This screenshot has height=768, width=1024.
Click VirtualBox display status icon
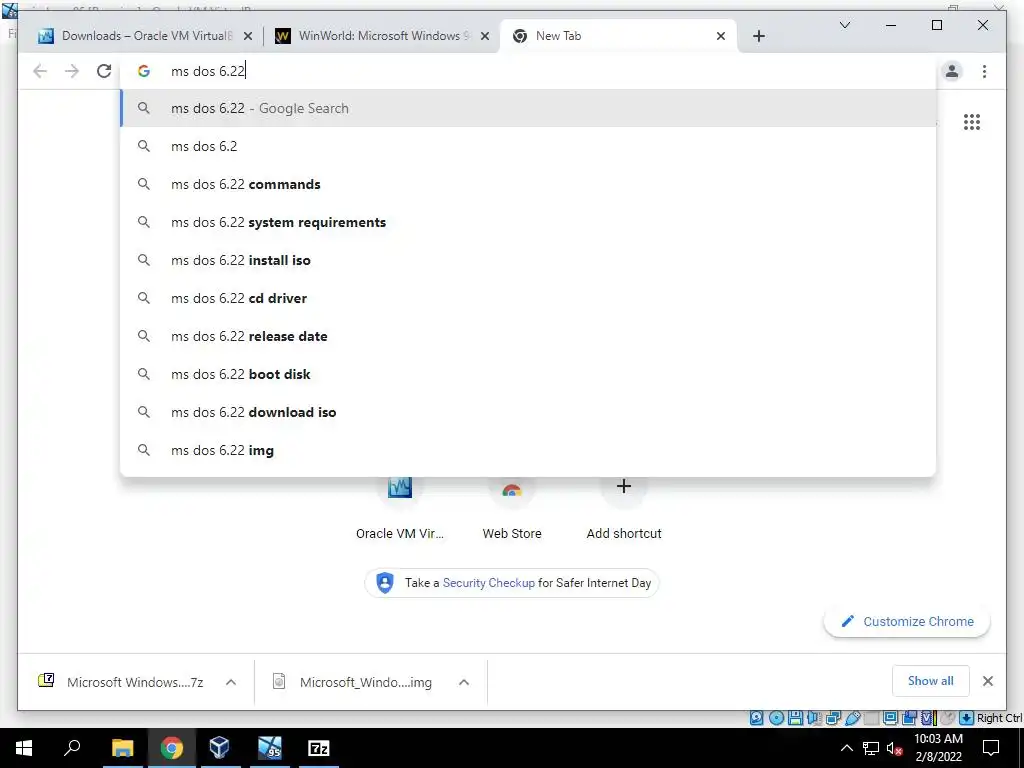point(890,718)
